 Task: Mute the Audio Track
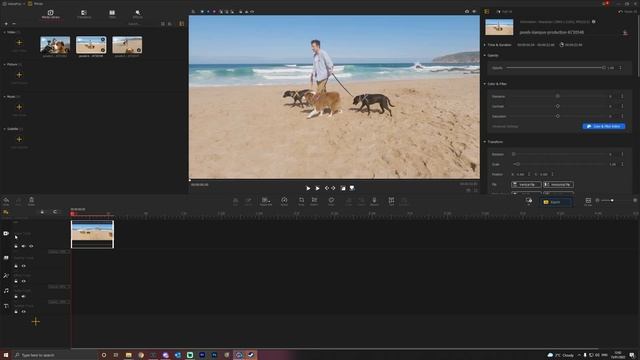(24, 297)
